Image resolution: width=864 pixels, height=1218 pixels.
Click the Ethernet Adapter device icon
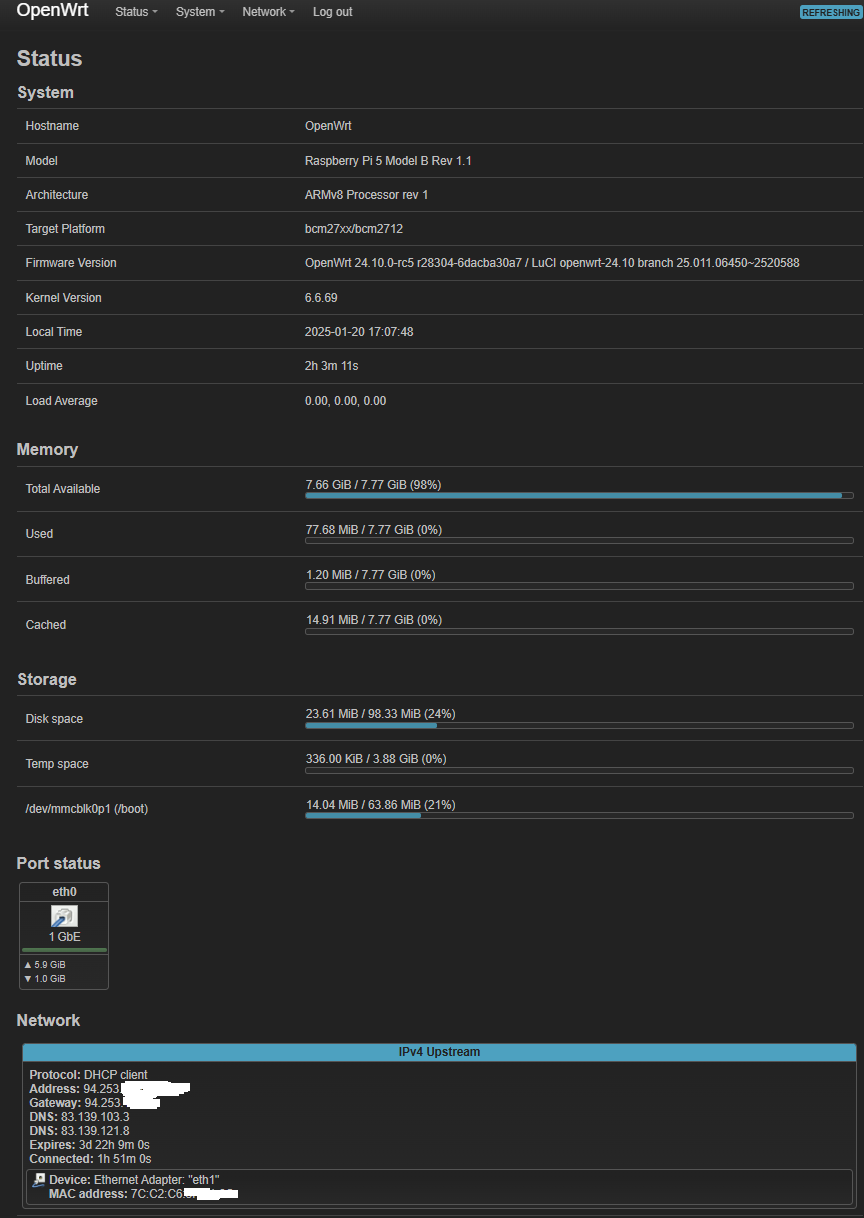(x=39, y=1180)
